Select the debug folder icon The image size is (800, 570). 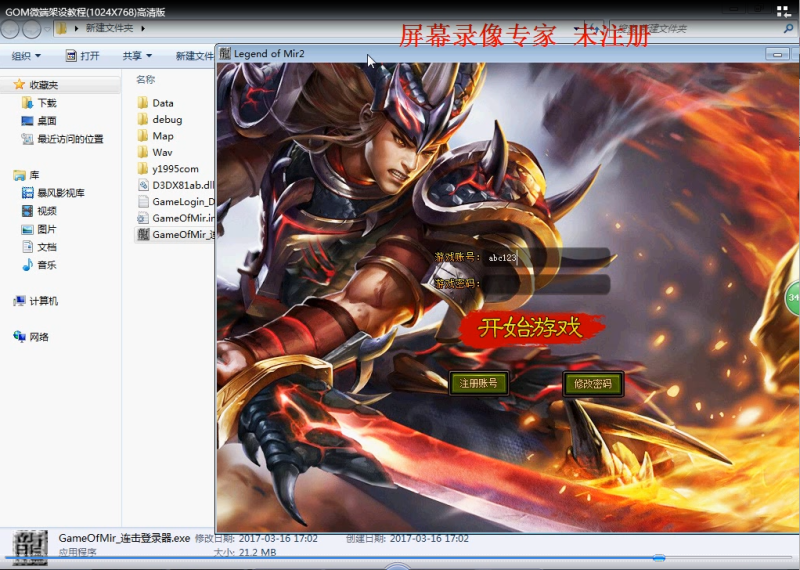[143, 119]
